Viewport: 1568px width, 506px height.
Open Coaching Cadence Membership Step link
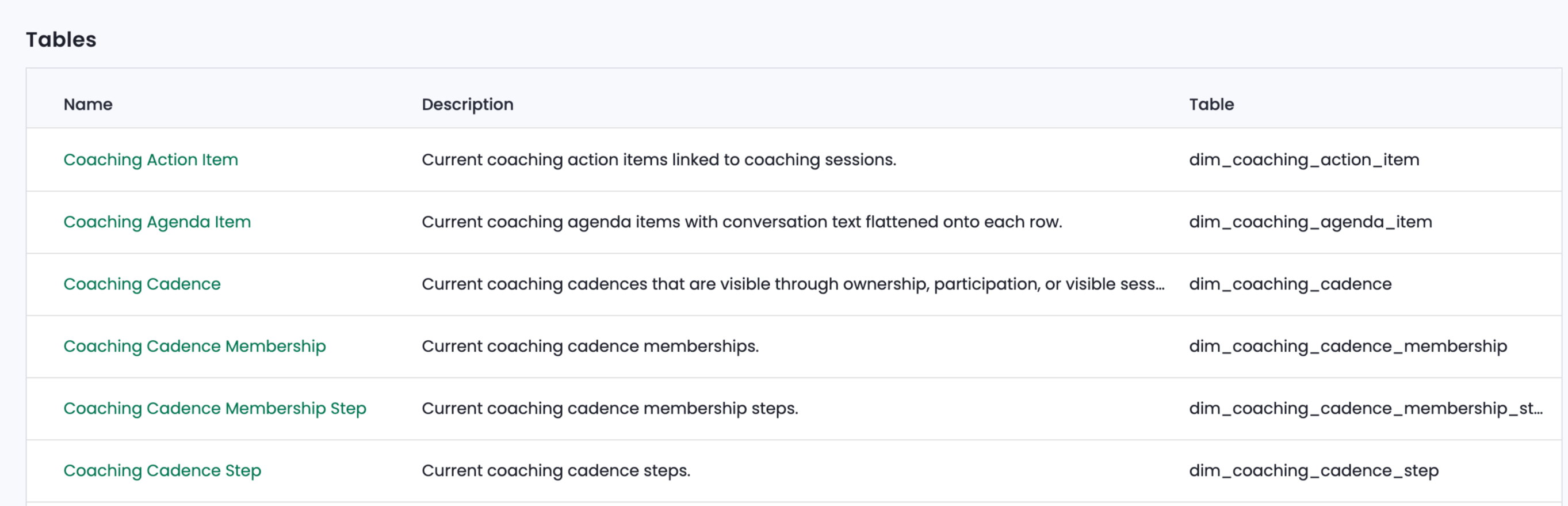215,408
